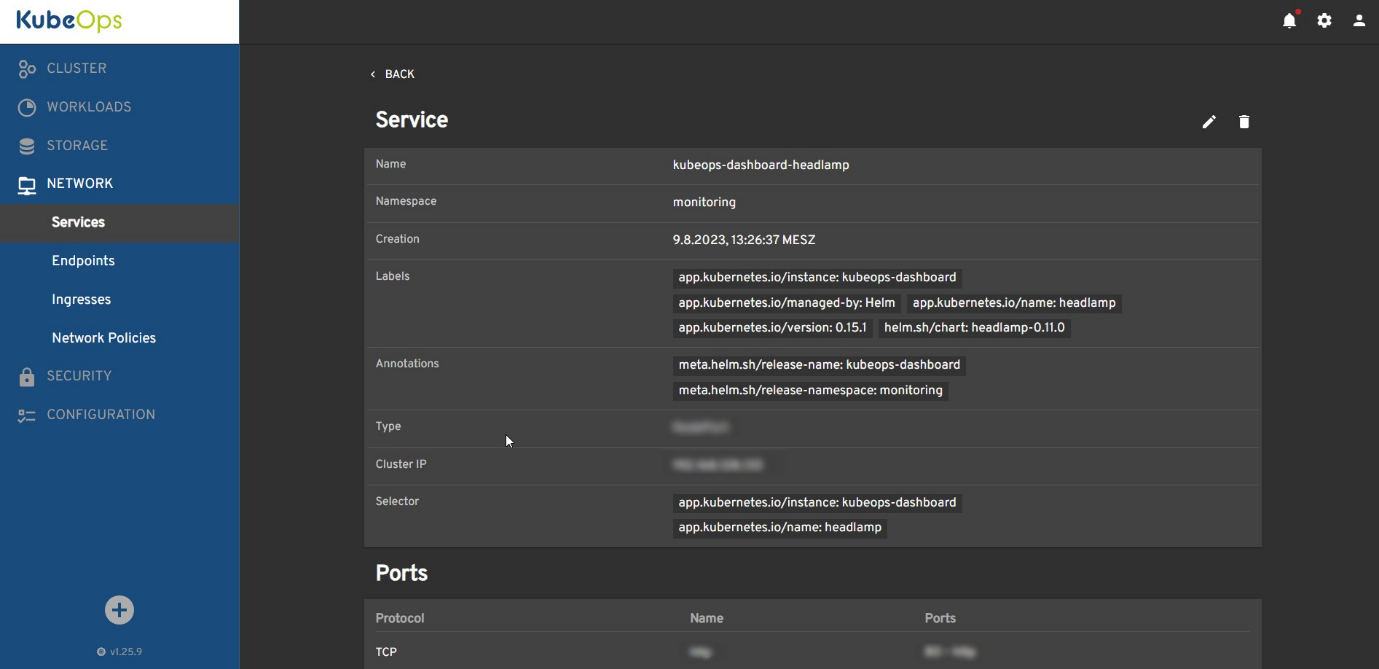Click the Labels chip app.kubernetes.io/name: headlamp
Screen dimensions: 1379x669
click(x=1014, y=303)
